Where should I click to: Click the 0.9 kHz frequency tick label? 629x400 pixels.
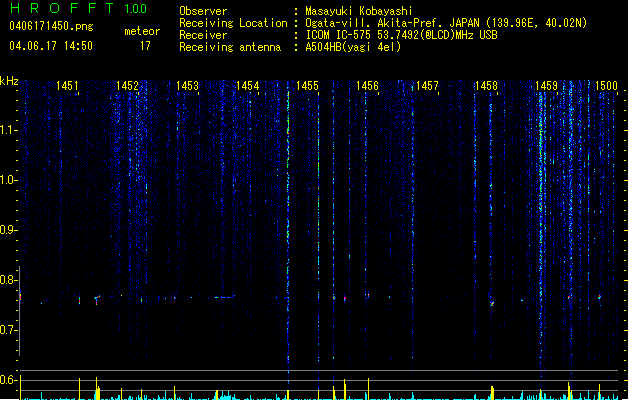pyautogui.click(x=8, y=230)
